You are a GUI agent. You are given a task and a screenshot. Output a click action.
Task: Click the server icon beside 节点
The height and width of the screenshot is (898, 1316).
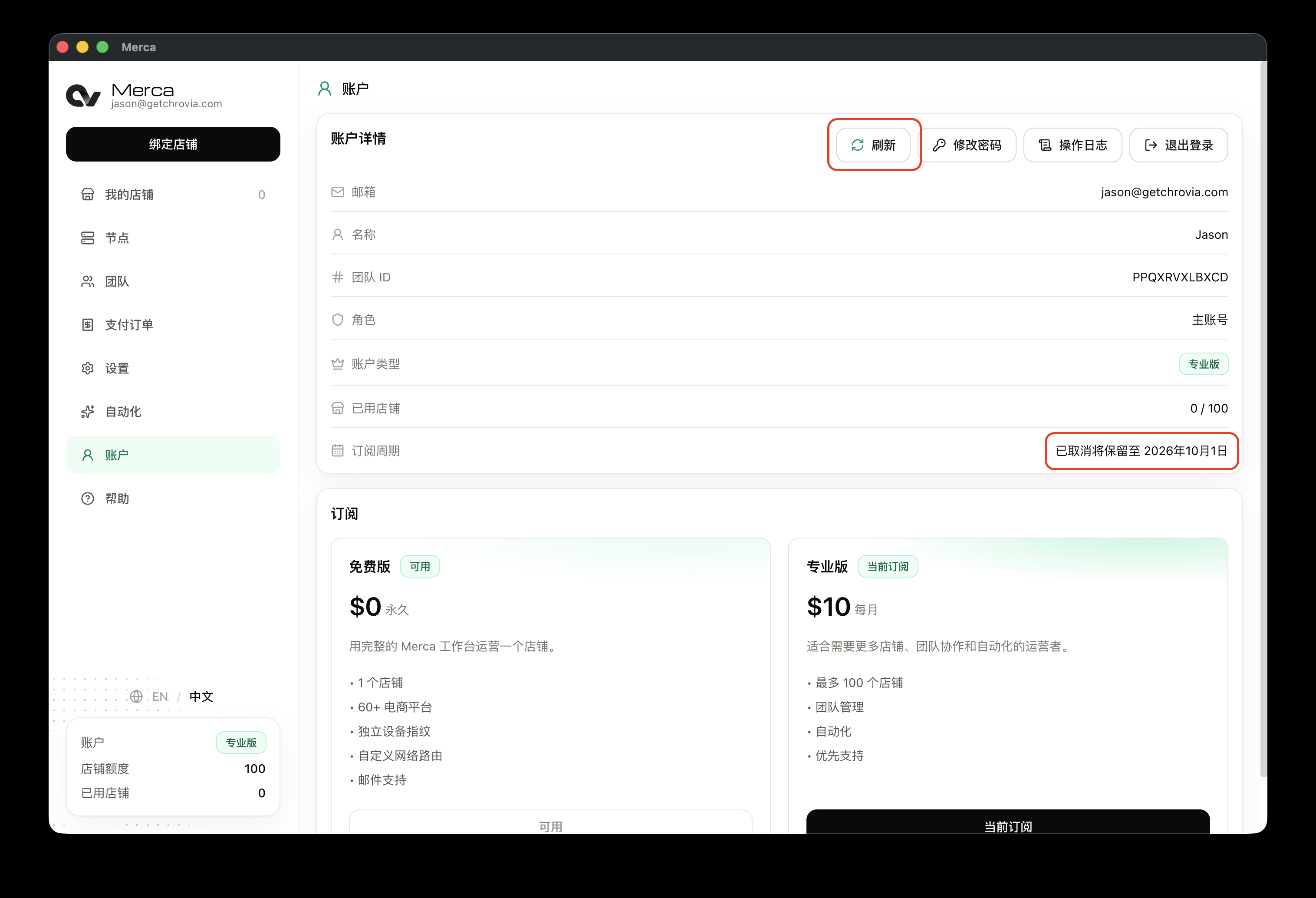(x=87, y=238)
